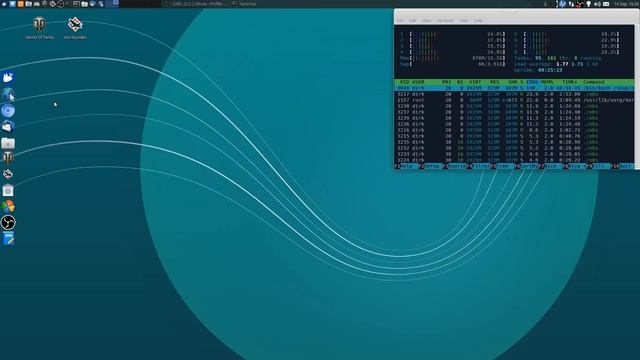Launch the globe web browser in left dock
640x360 pixels.
coord(8,94)
